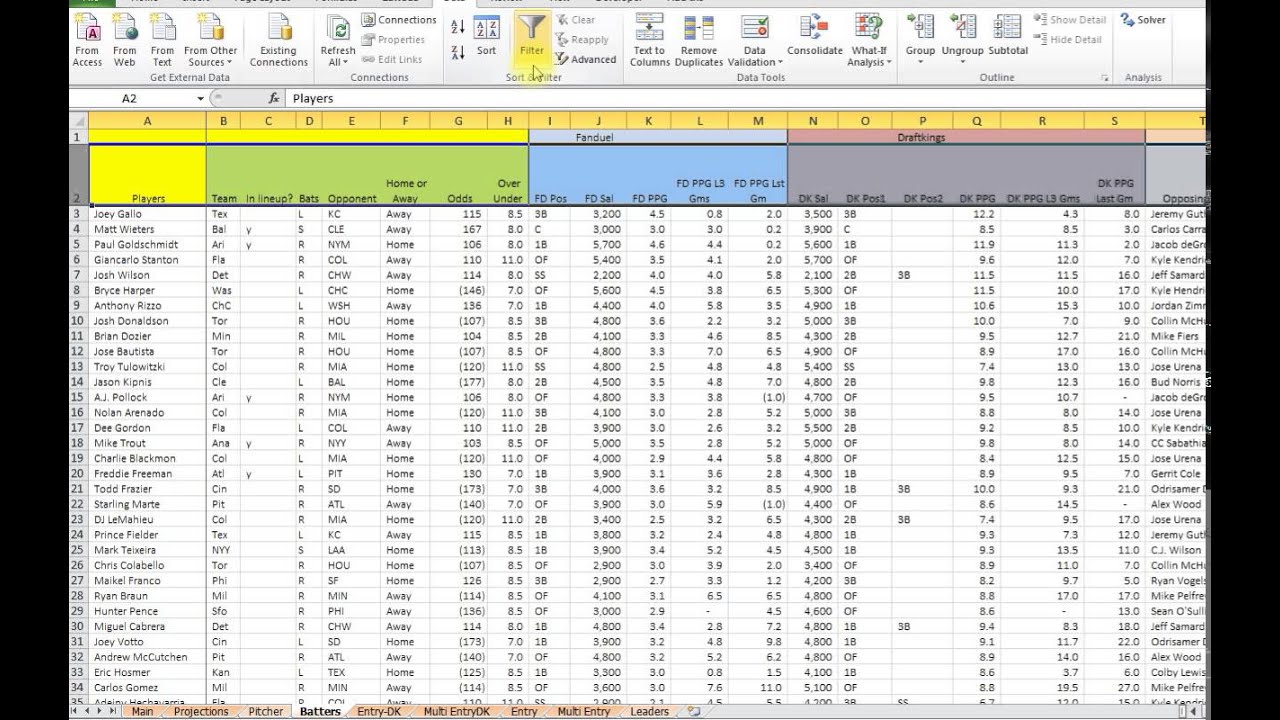Click Remove Duplicates
Image resolution: width=1280 pixels, height=720 pixels.
(x=699, y=41)
